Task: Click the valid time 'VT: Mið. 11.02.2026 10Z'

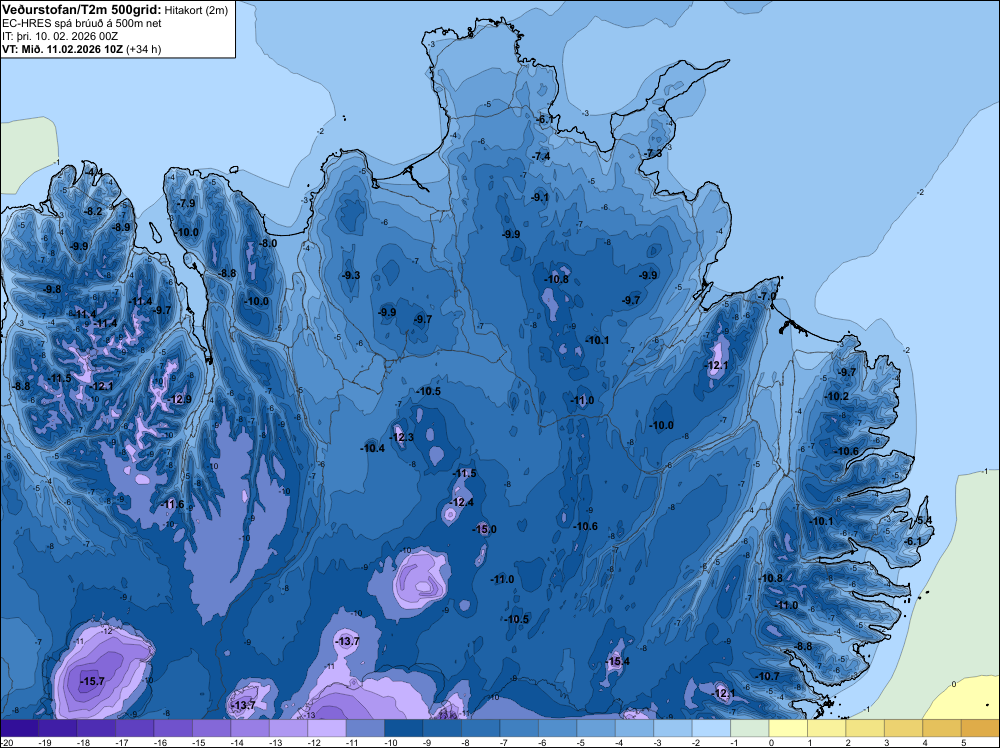Action: pyautogui.click(x=62, y=49)
